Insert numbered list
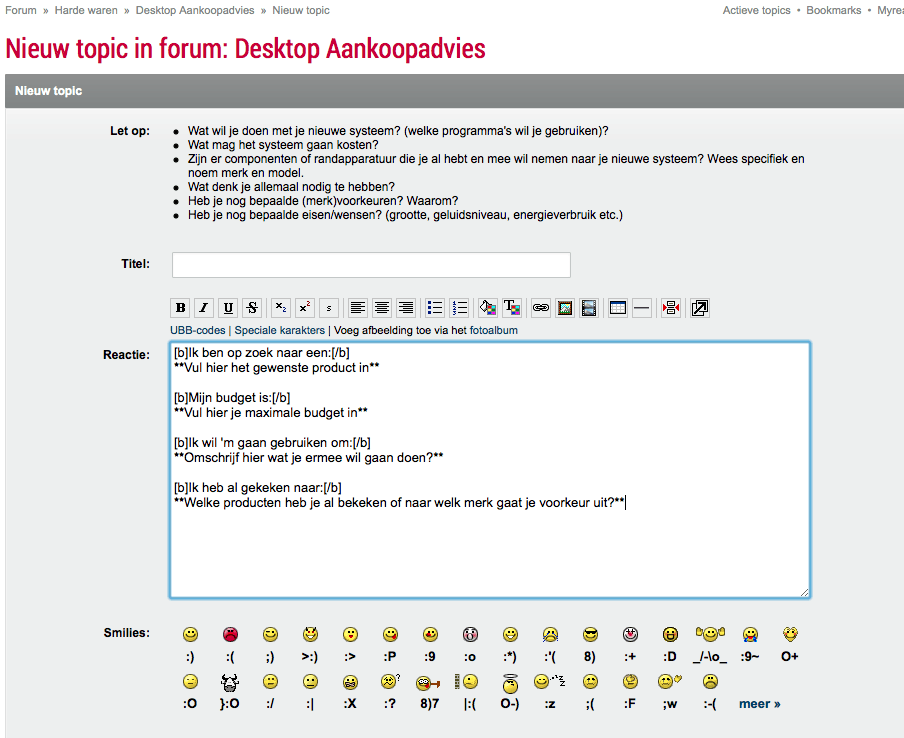The image size is (904, 738). [x=459, y=308]
